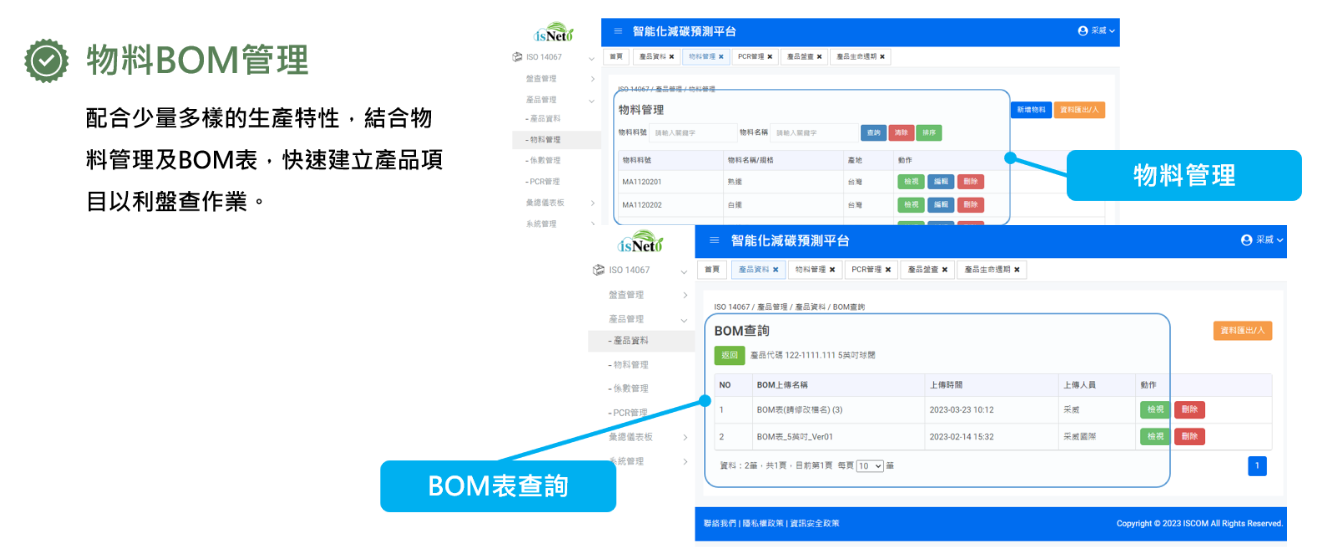This screenshot has height=555, width=1320.
Task: Close the 產品盤查 tab in the upper 物料管理 window
Action: (x=819, y=57)
